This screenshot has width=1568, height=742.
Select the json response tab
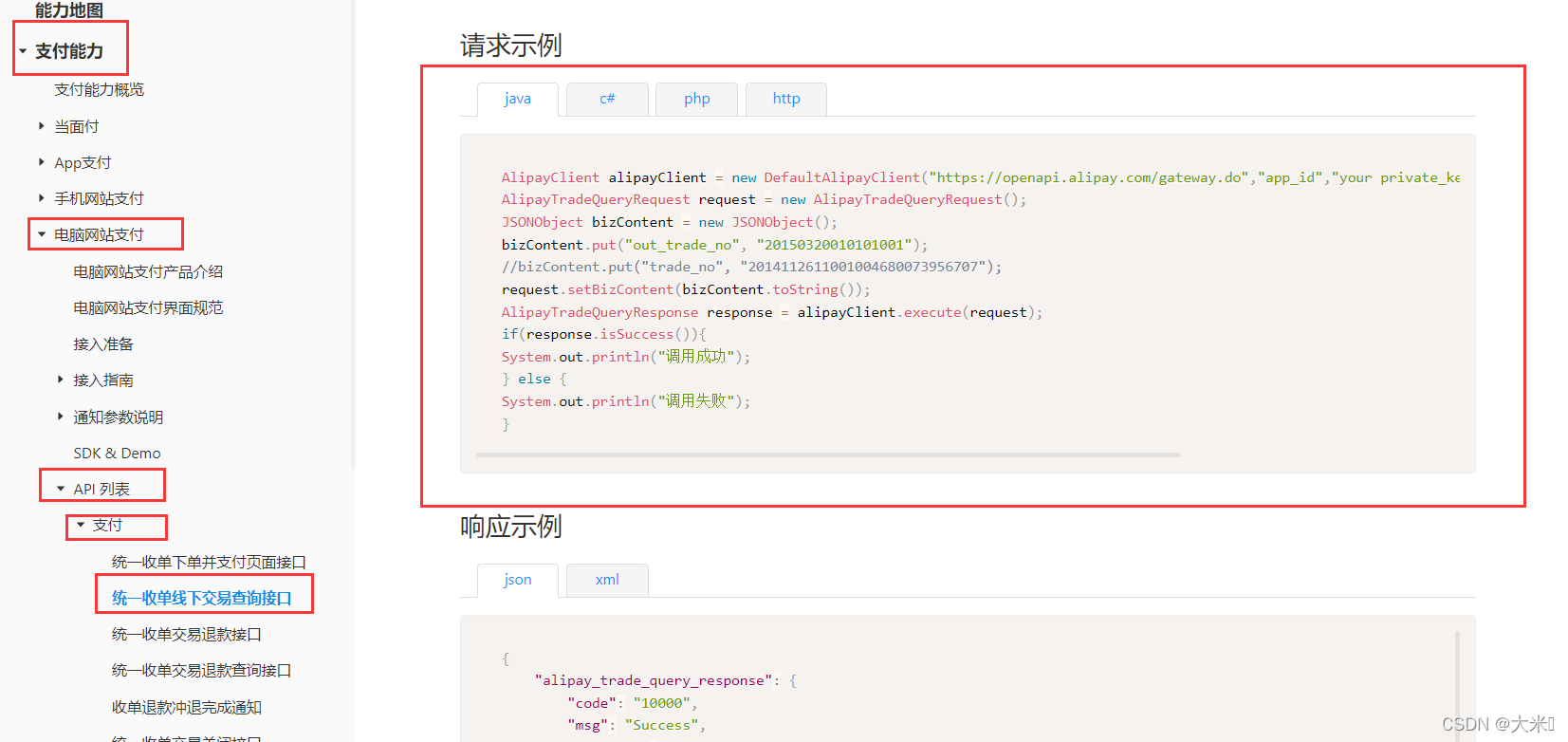click(x=518, y=580)
